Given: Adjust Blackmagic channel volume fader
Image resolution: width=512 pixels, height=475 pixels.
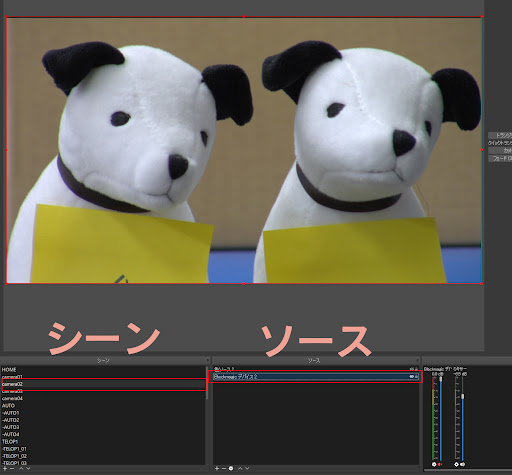Looking at the screenshot, I should tap(441, 379).
